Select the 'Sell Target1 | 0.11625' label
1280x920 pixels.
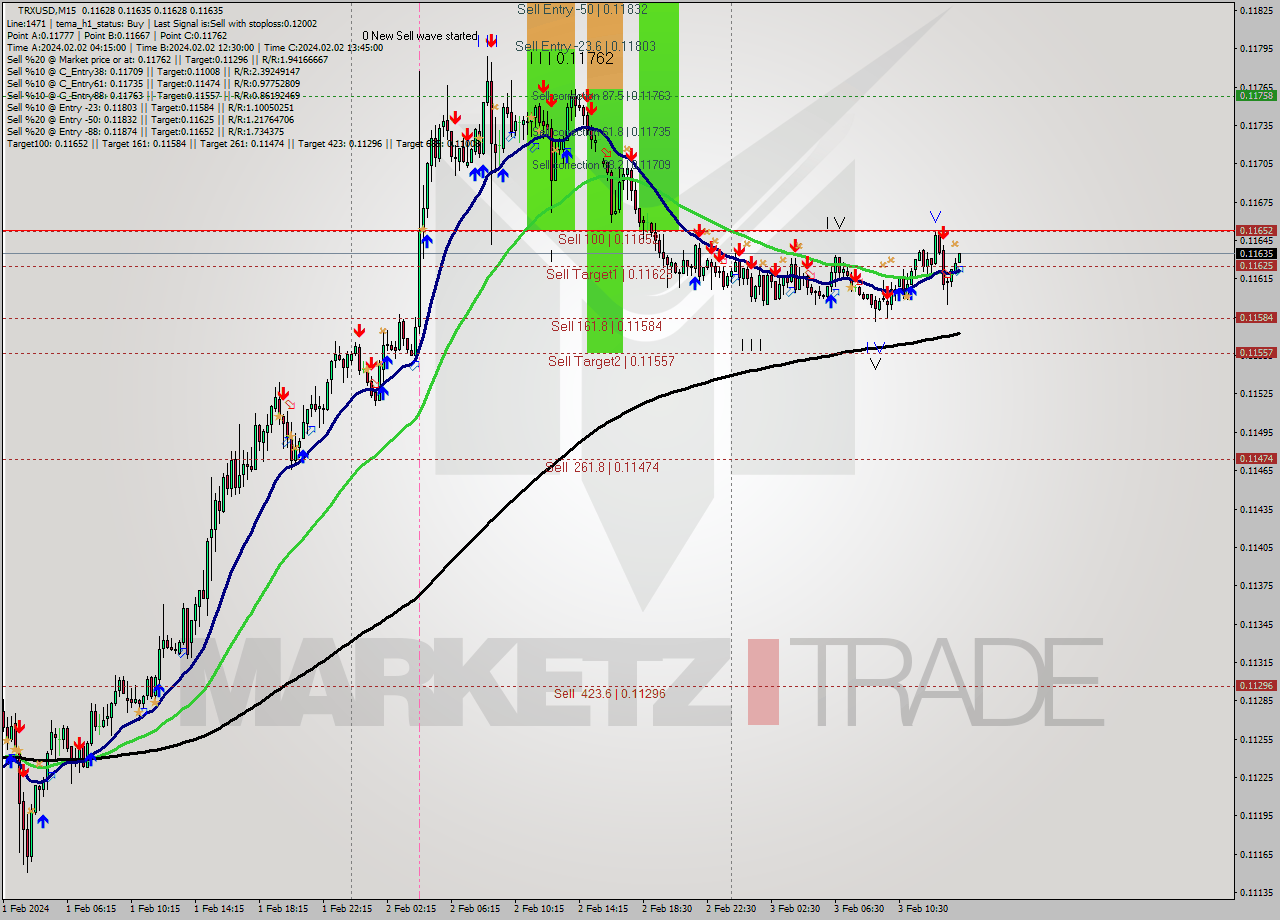tap(609, 273)
